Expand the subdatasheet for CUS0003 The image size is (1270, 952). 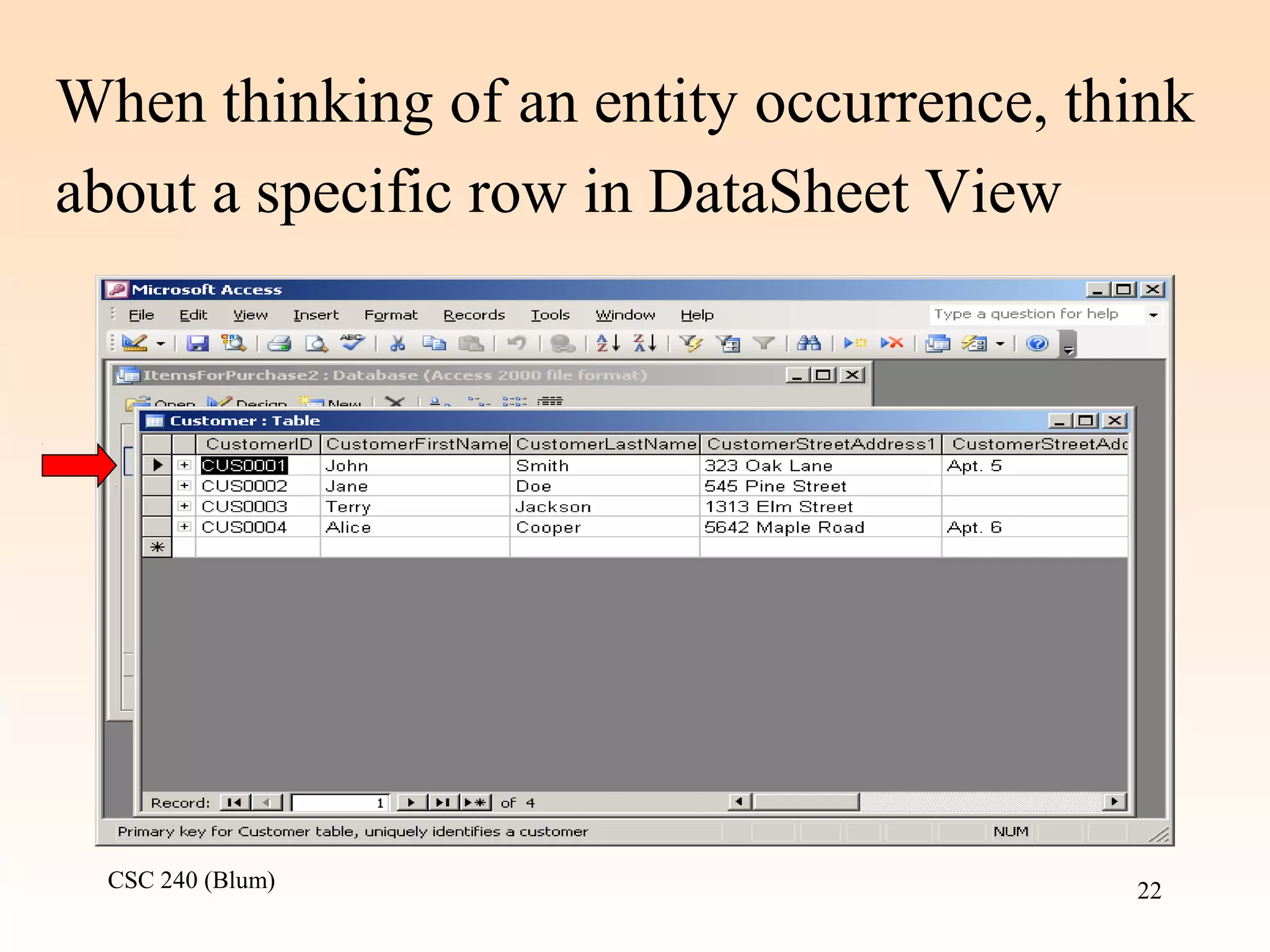pos(184,506)
